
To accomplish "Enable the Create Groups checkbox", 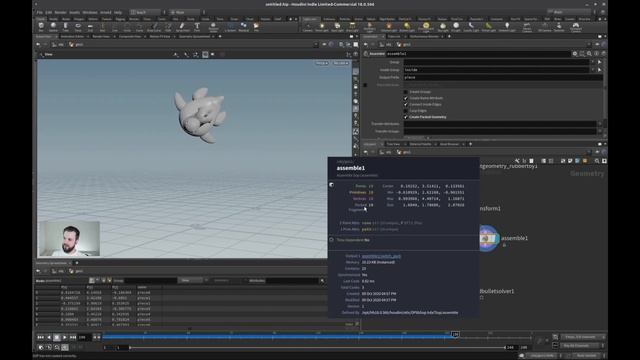I will (406, 92).
